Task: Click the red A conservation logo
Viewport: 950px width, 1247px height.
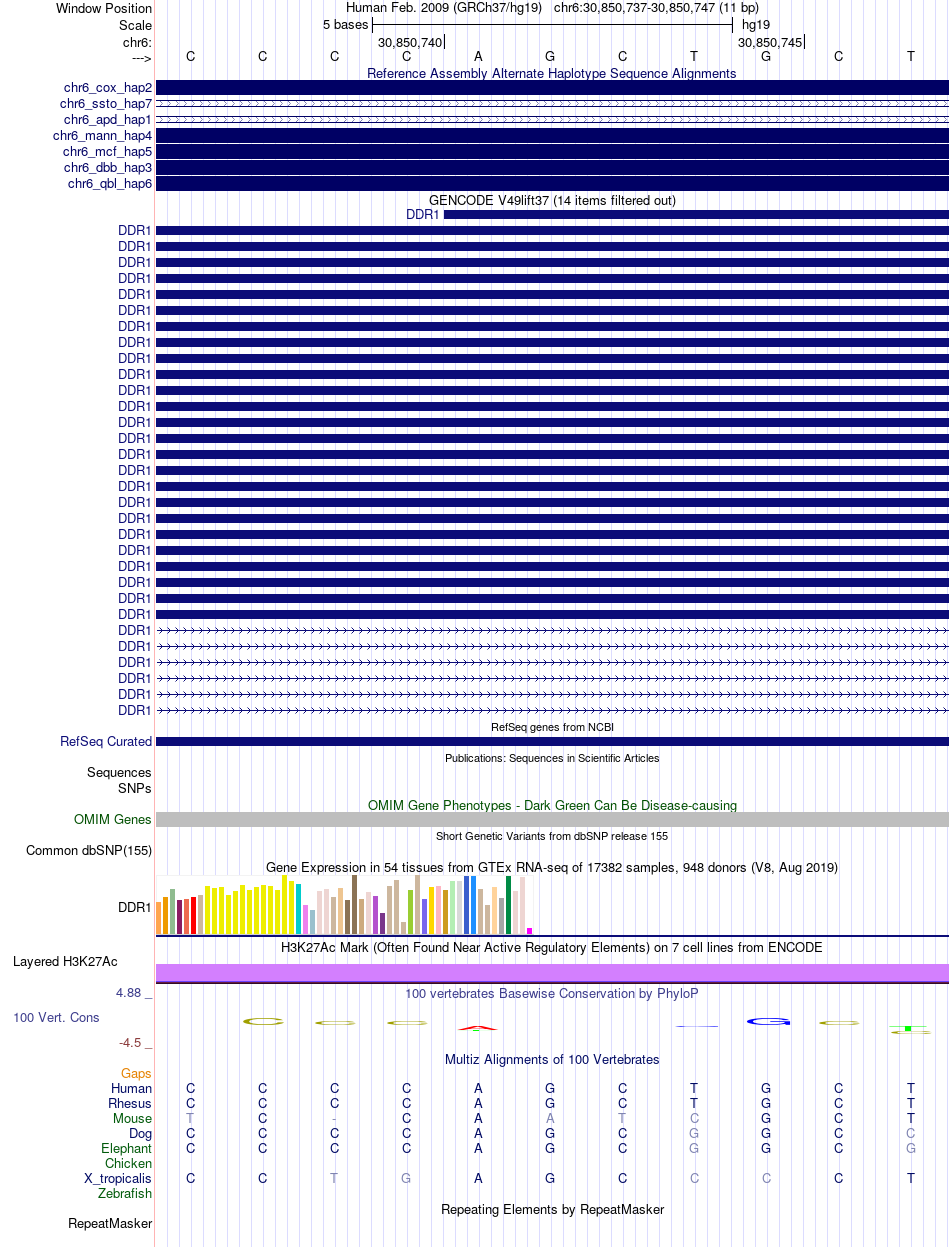Action: (x=478, y=1026)
